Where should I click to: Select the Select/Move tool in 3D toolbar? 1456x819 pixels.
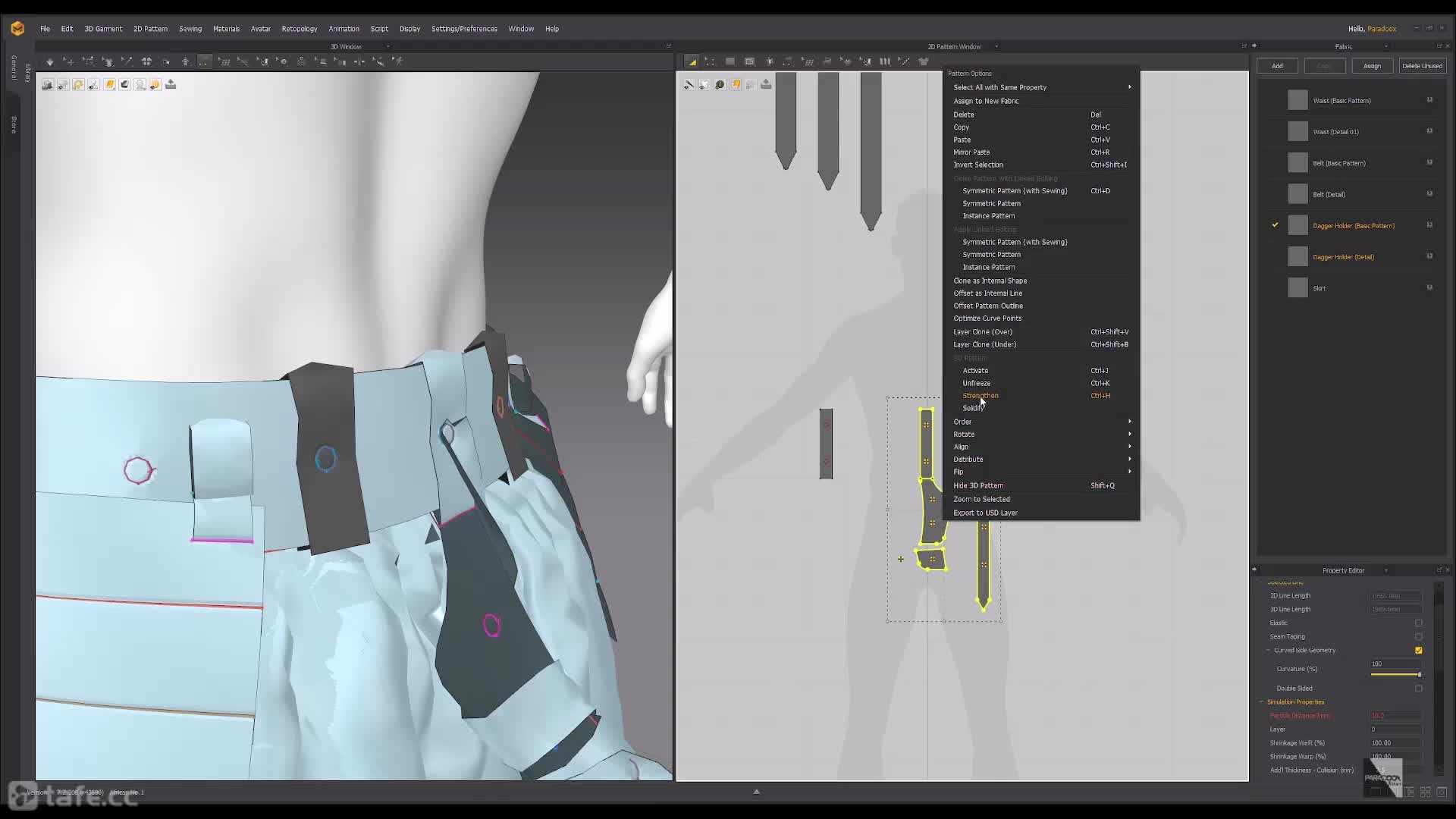click(x=69, y=61)
